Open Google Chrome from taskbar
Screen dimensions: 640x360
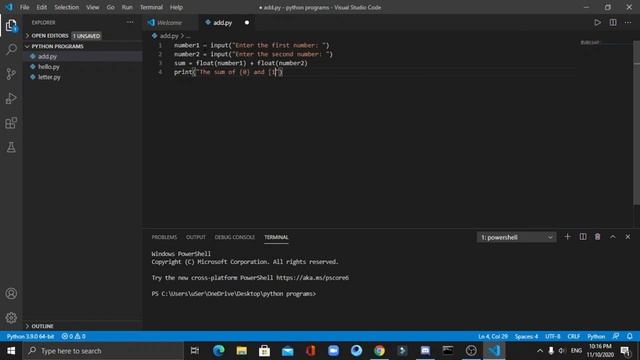coord(379,351)
